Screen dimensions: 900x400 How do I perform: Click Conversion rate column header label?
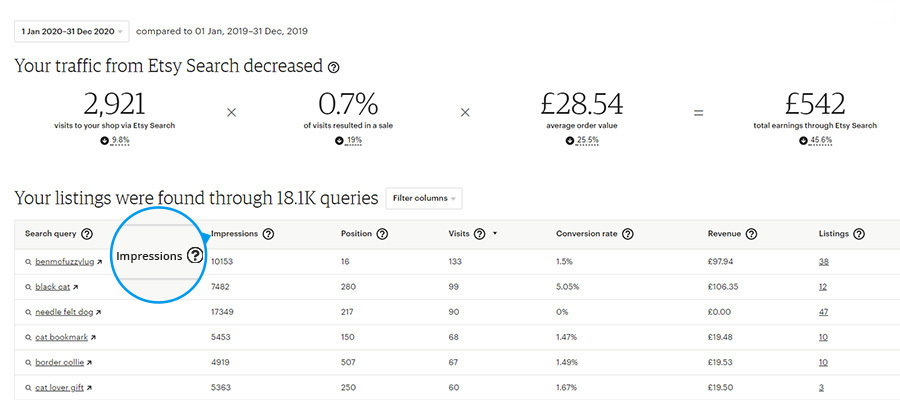[587, 234]
